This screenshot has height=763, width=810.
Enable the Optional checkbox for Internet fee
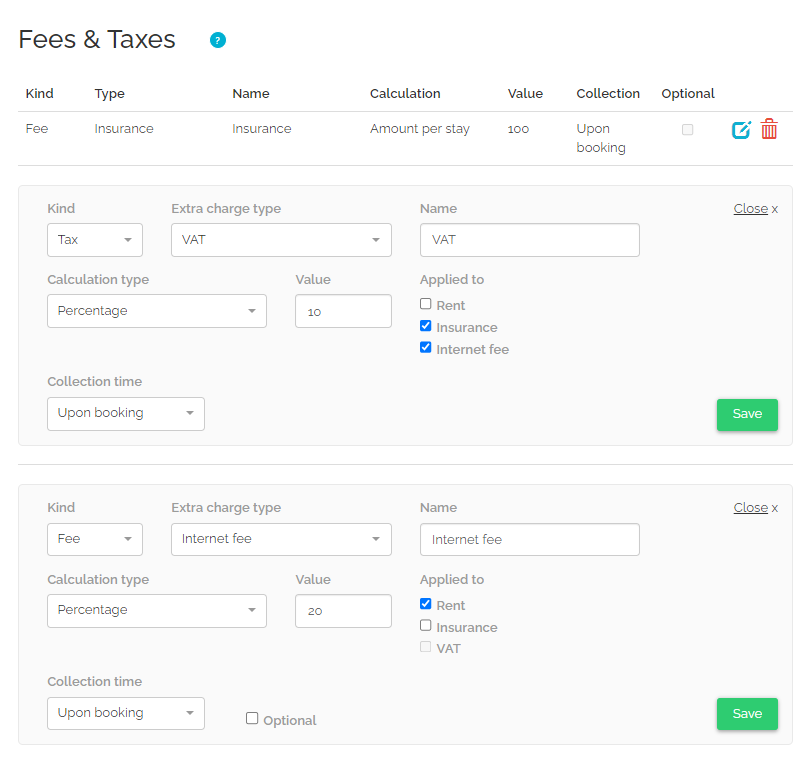252,718
